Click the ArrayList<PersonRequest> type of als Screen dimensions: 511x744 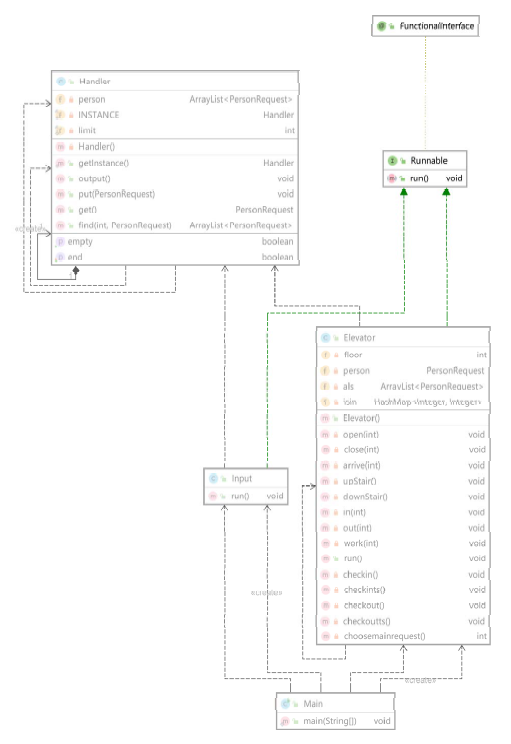click(432, 387)
